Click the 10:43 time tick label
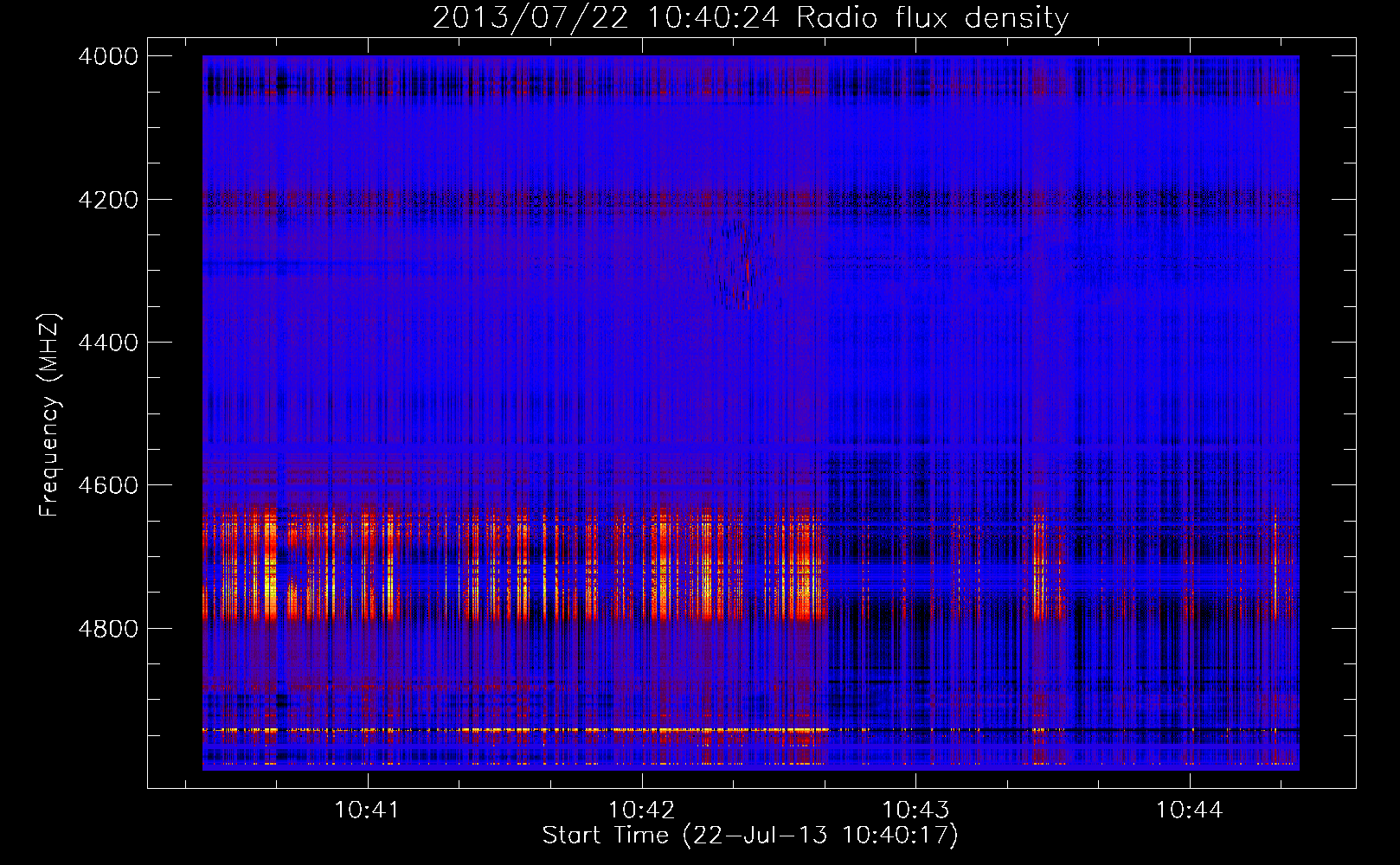The height and width of the screenshot is (865, 1400). click(915, 811)
